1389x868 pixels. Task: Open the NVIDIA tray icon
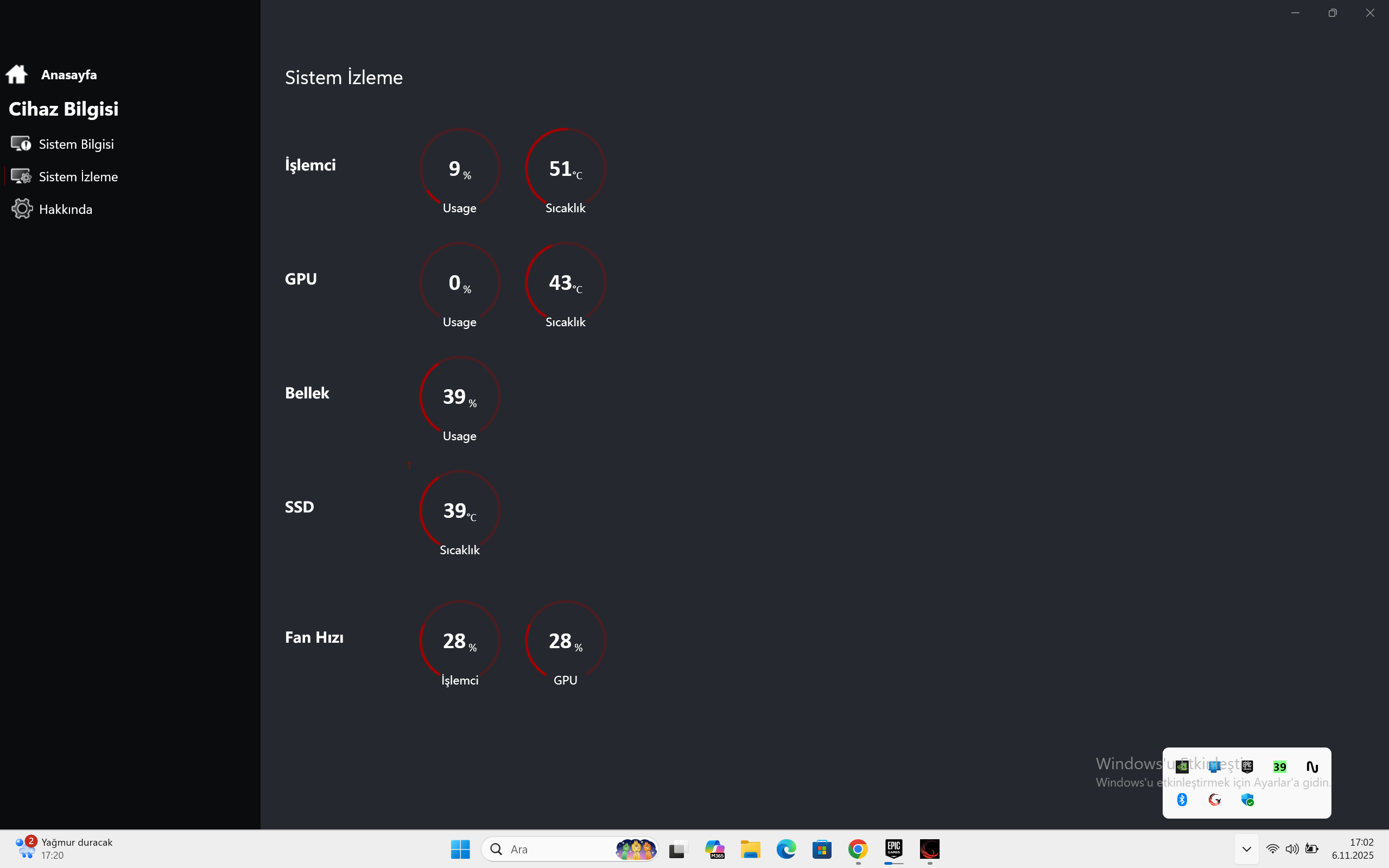[x=1182, y=766]
